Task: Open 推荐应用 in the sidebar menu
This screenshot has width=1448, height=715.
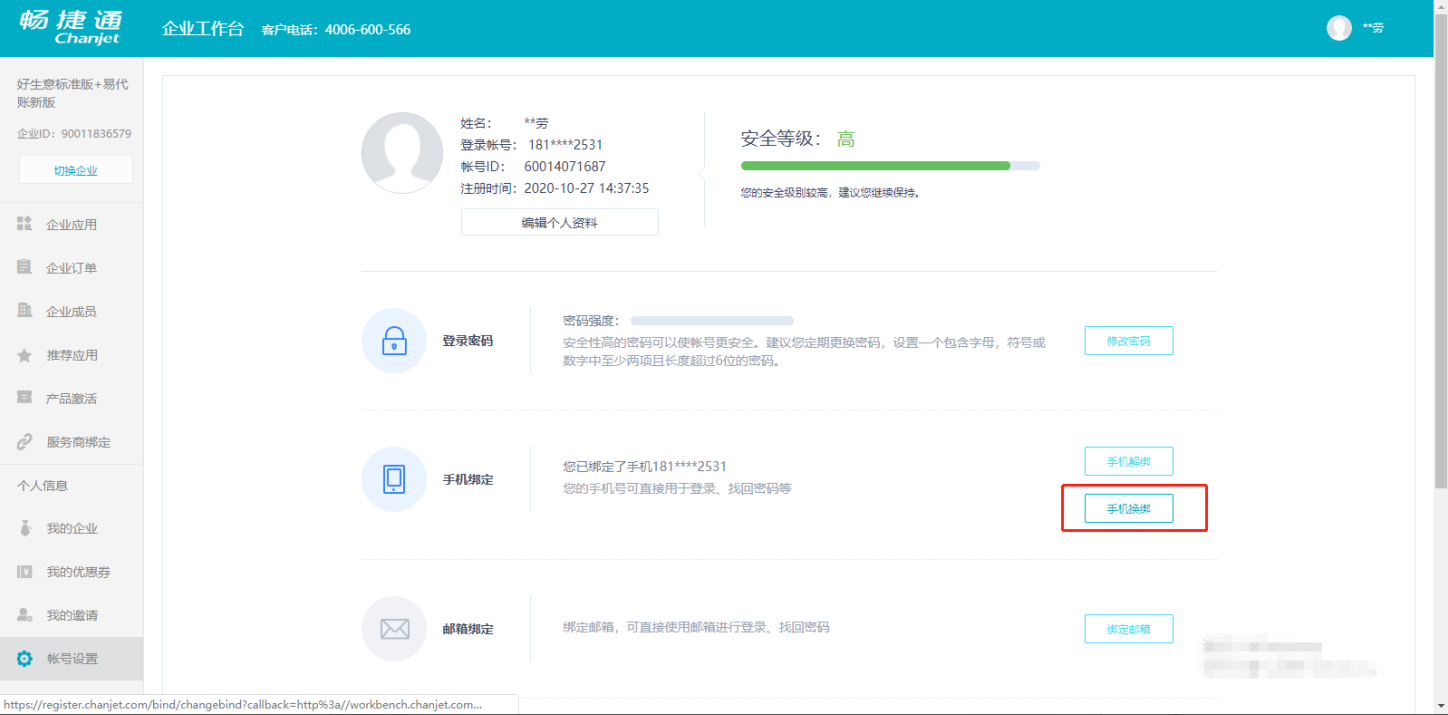Action: 72,355
